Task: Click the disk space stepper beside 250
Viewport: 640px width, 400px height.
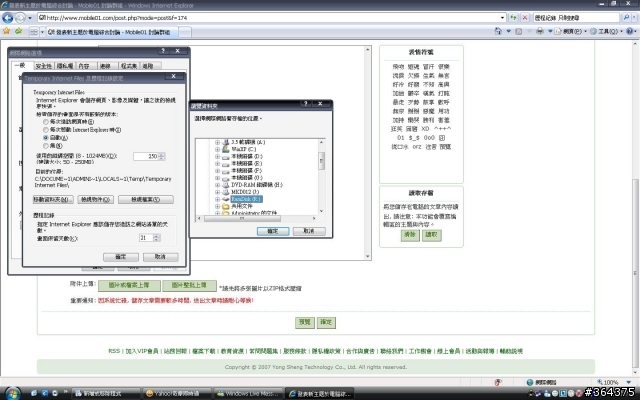Action: 162,156
